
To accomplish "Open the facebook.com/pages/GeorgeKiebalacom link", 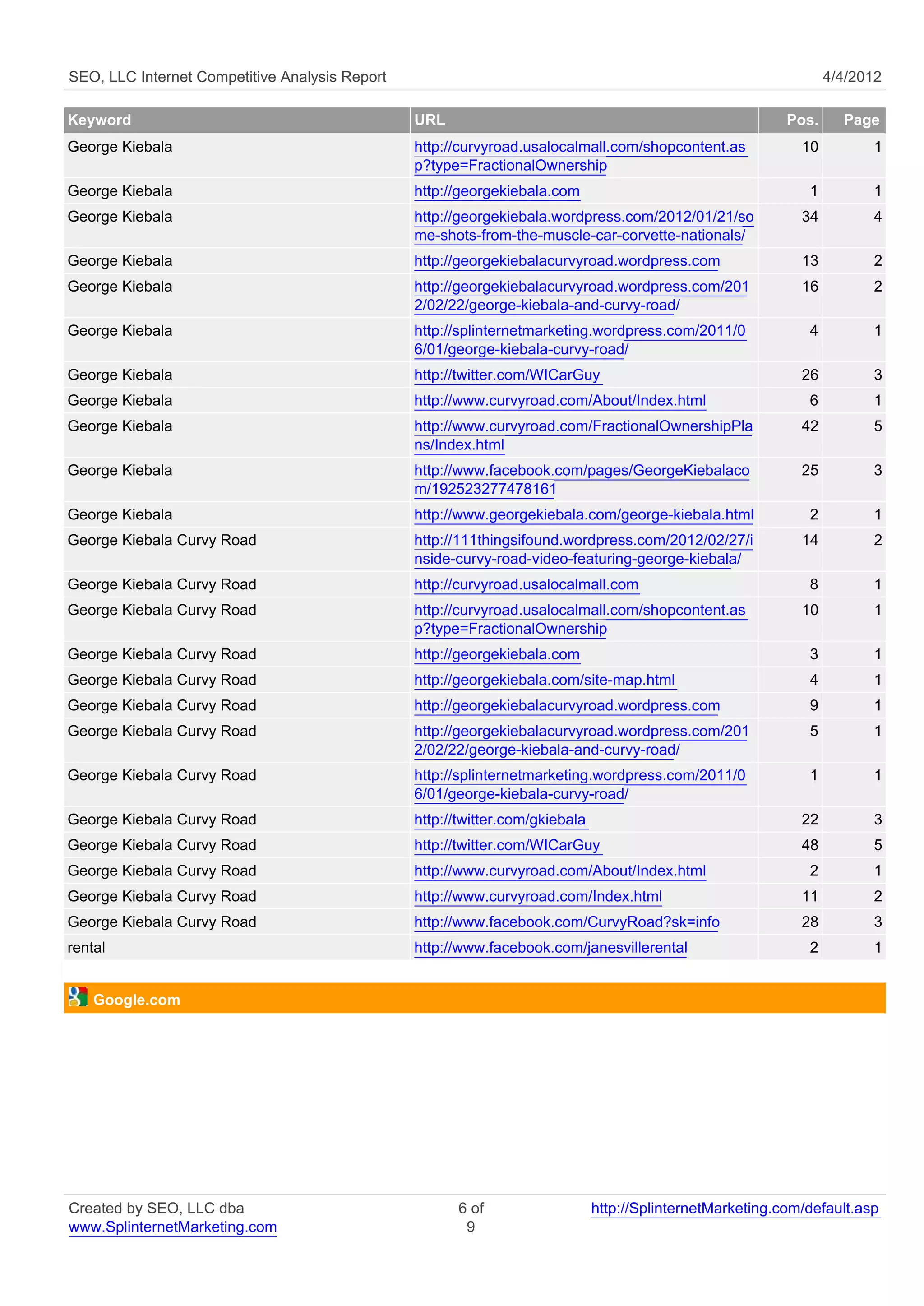I will (582, 480).
